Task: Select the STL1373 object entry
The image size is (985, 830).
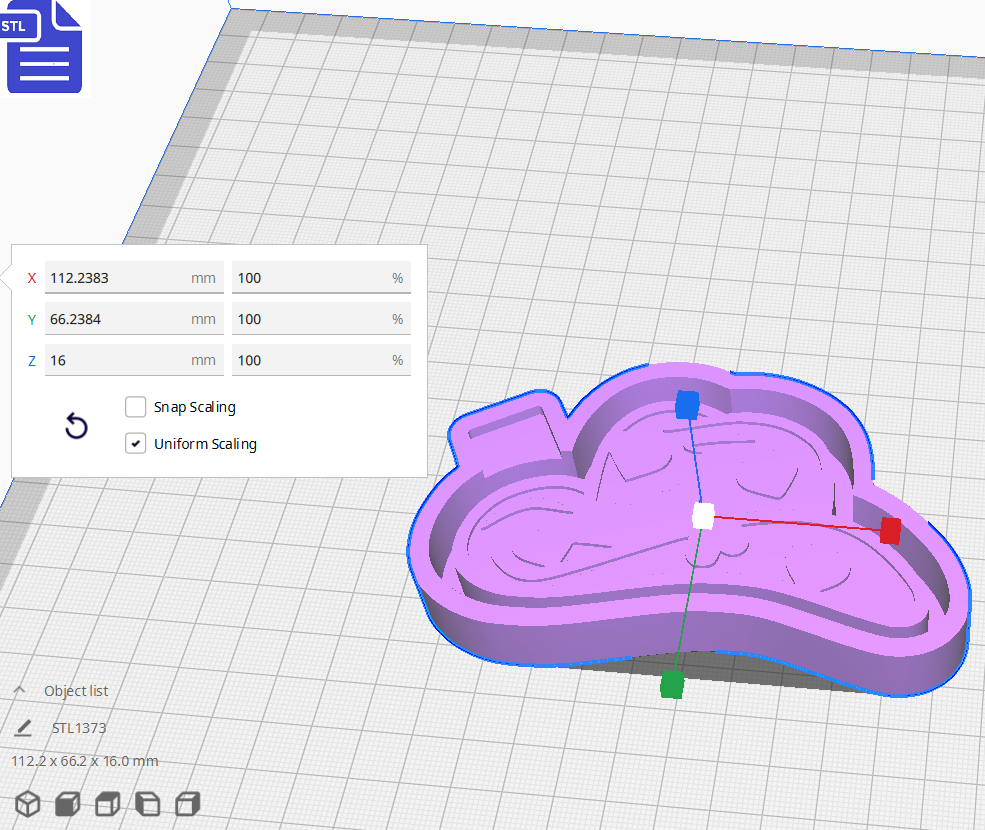Action: tap(78, 728)
